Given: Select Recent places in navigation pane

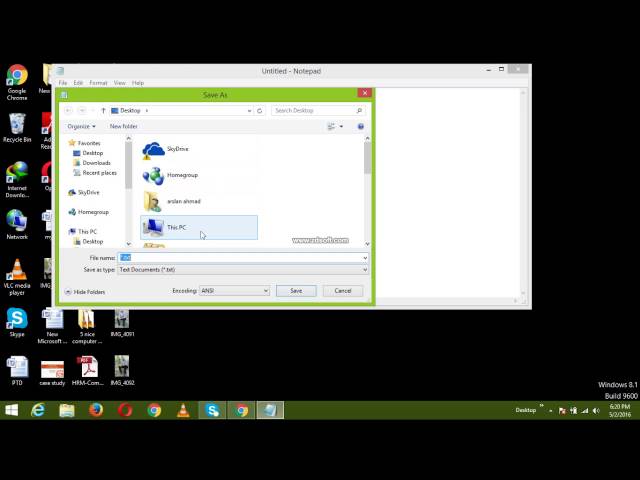Looking at the screenshot, I should pos(100,173).
